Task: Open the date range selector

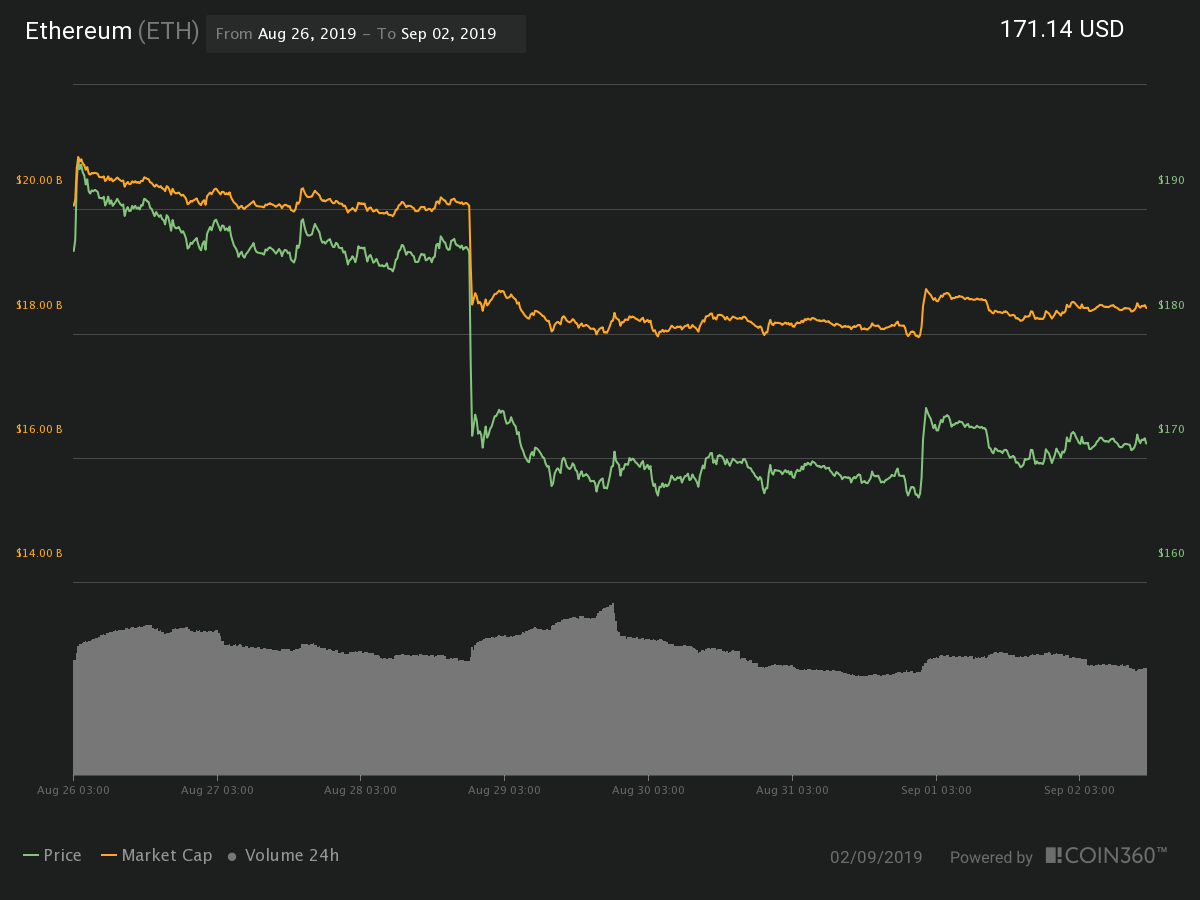Action: click(x=365, y=33)
